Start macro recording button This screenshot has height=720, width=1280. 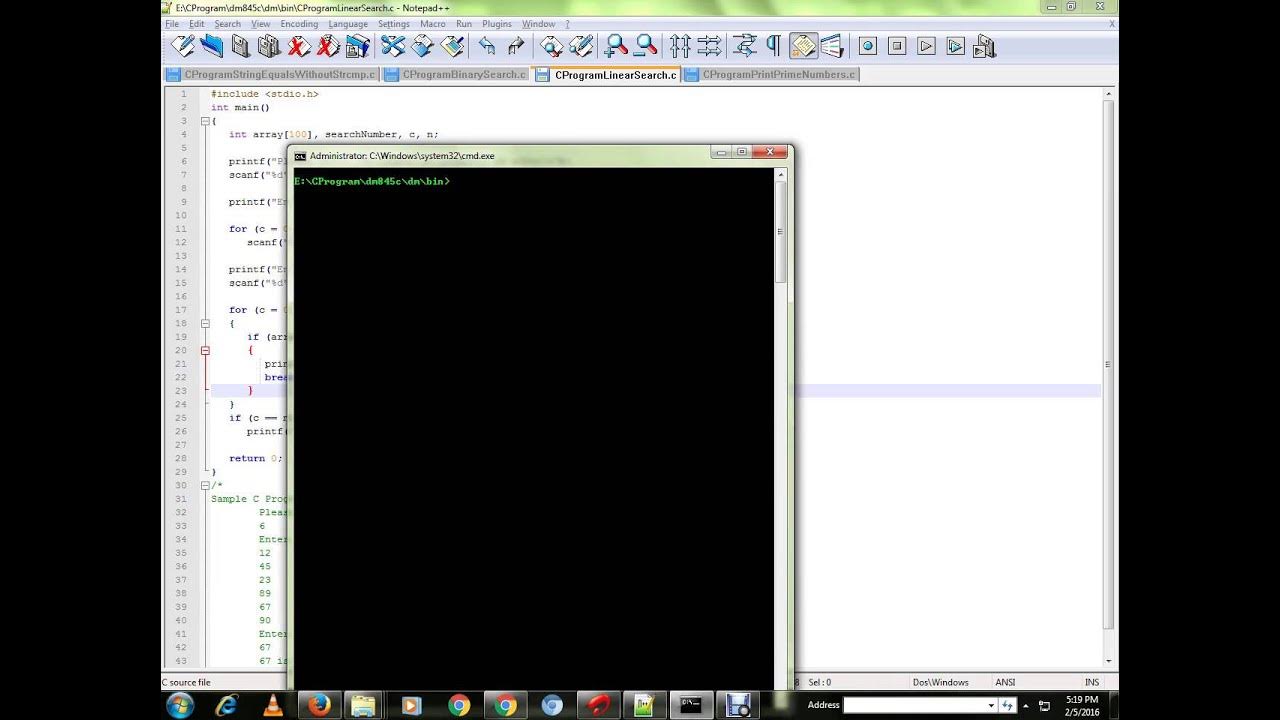click(868, 46)
